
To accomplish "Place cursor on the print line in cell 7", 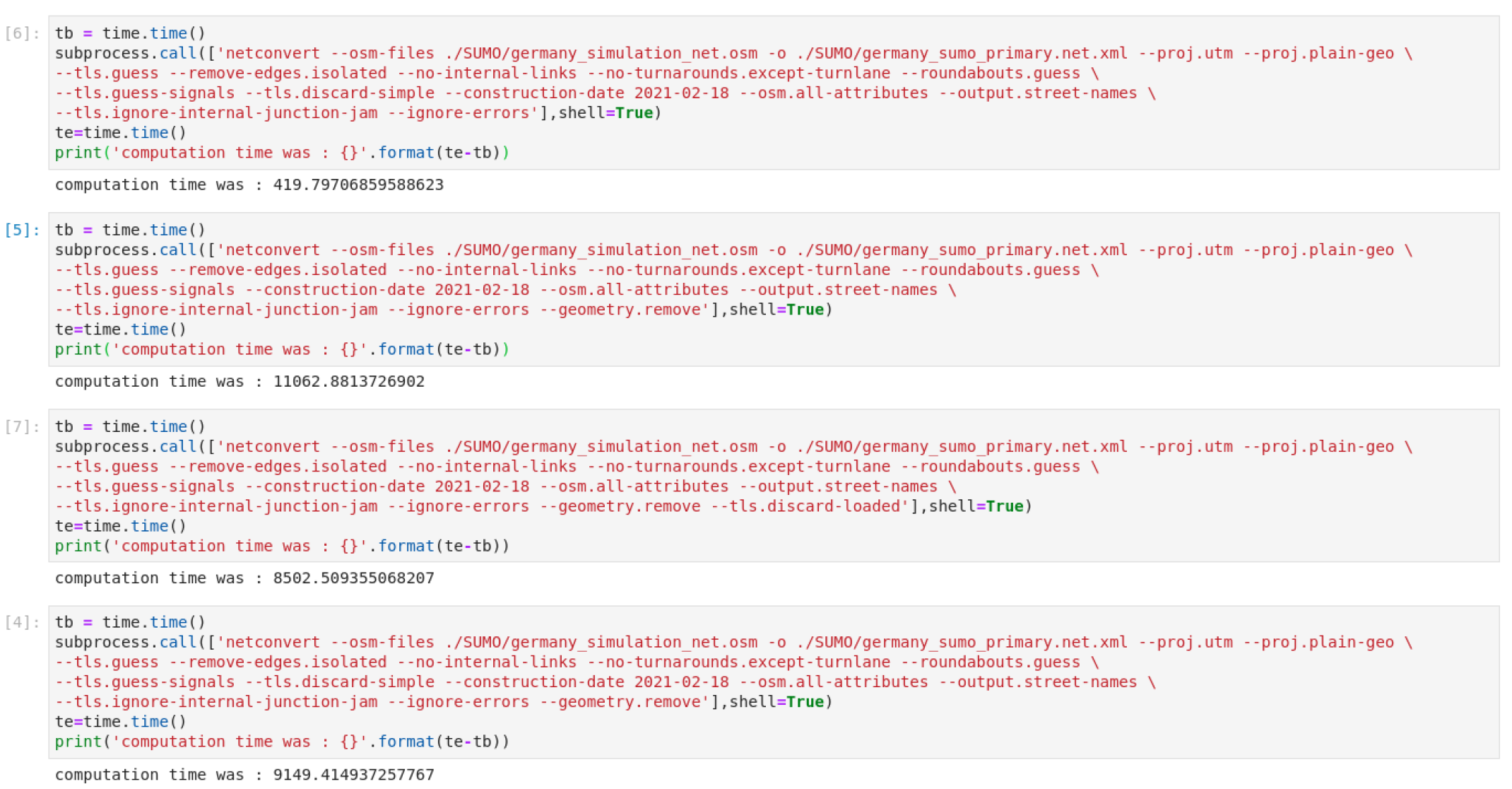I will [281, 546].
